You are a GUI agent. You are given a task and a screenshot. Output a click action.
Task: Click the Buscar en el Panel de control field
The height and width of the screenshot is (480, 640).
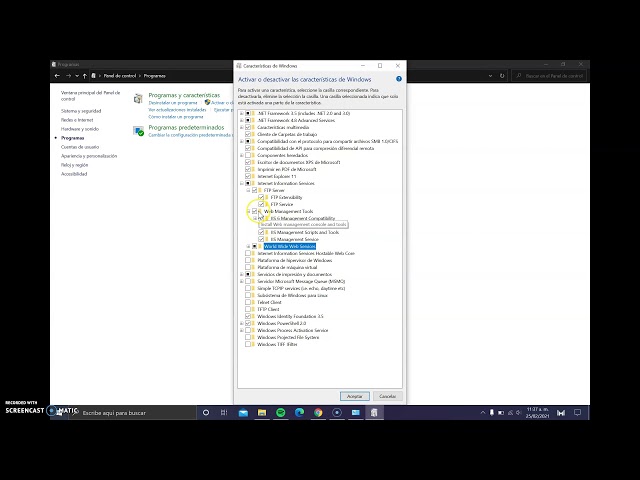point(549,76)
